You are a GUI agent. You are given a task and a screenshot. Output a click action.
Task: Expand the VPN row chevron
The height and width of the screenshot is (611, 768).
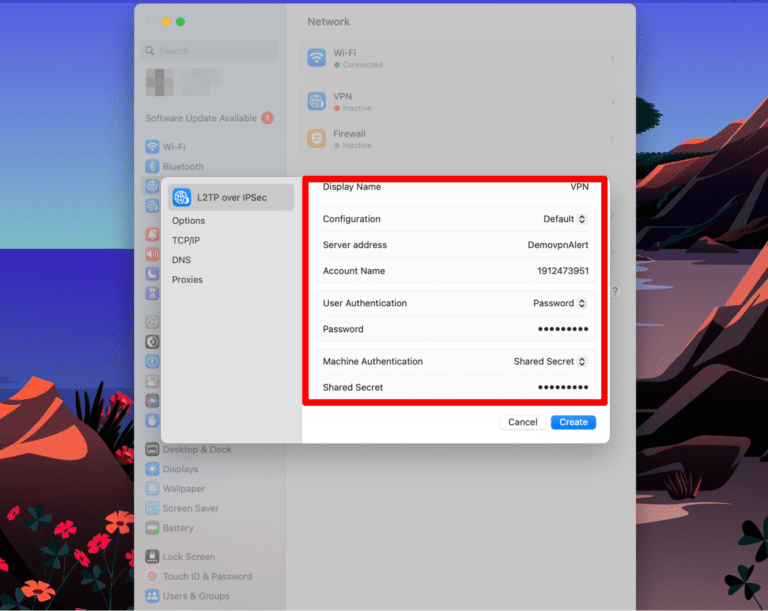pos(612,102)
